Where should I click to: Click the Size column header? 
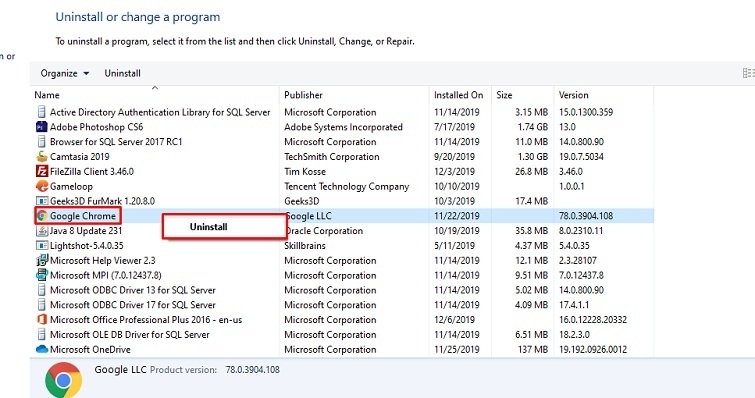pyautogui.click(x=504, y=95)
